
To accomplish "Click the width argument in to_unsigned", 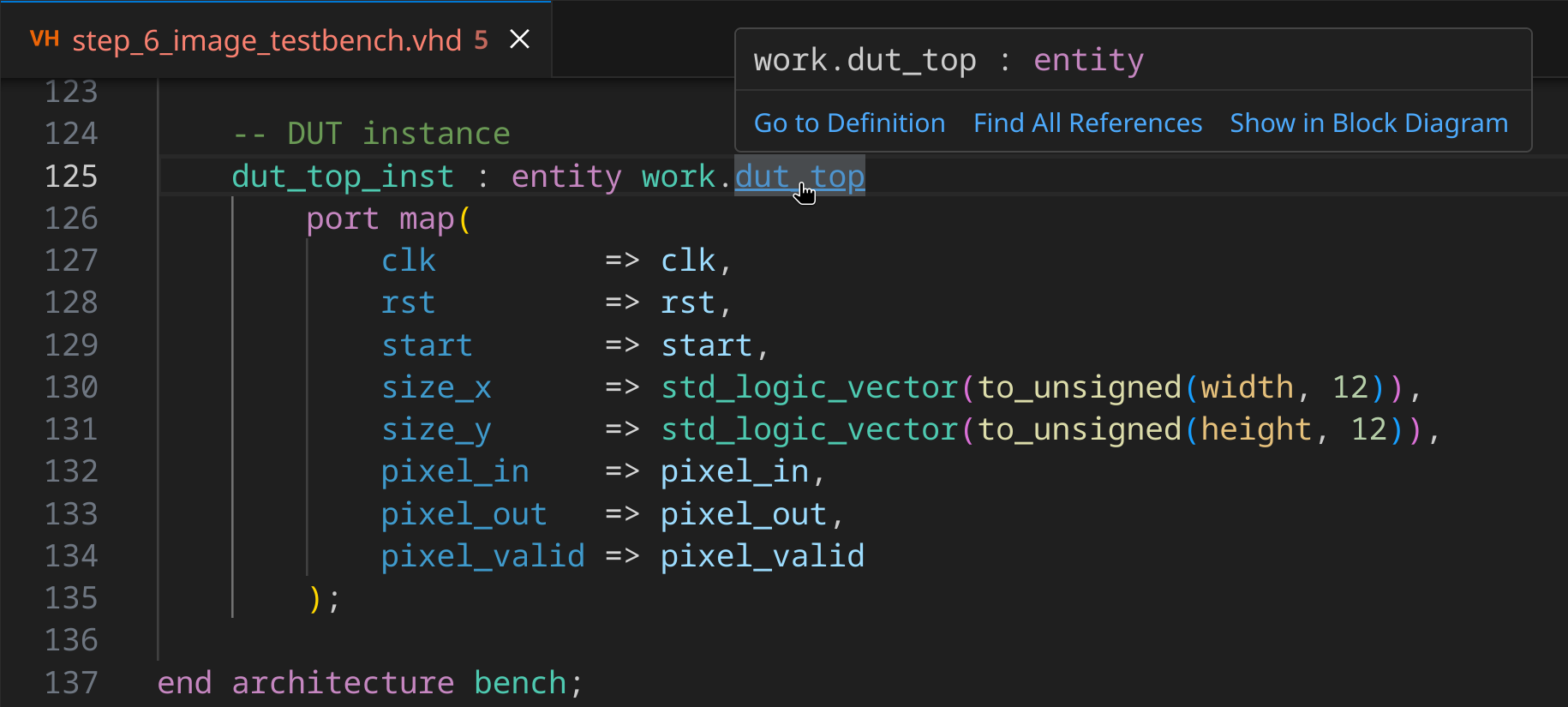I will point(1247,388).
